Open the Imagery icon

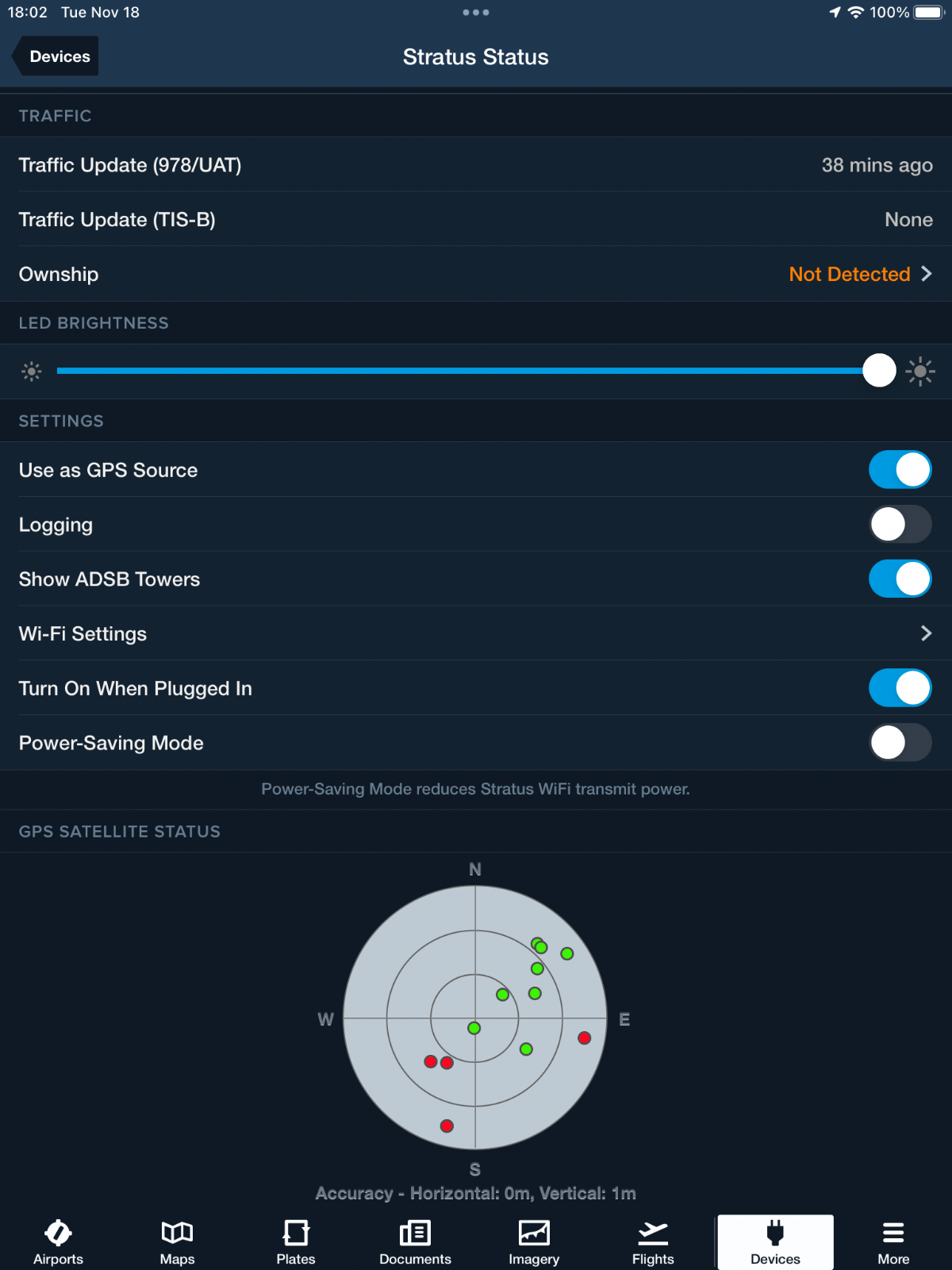[534, 1233]
